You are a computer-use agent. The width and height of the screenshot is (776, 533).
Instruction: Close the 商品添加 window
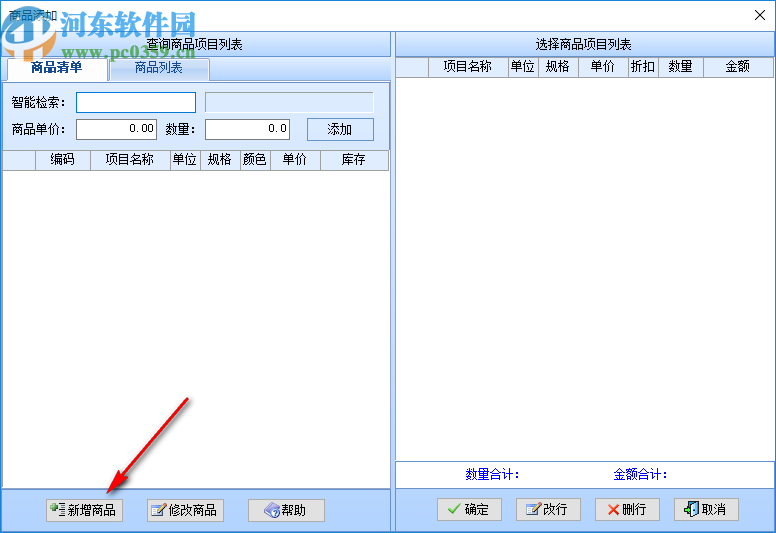pos(760,15)
